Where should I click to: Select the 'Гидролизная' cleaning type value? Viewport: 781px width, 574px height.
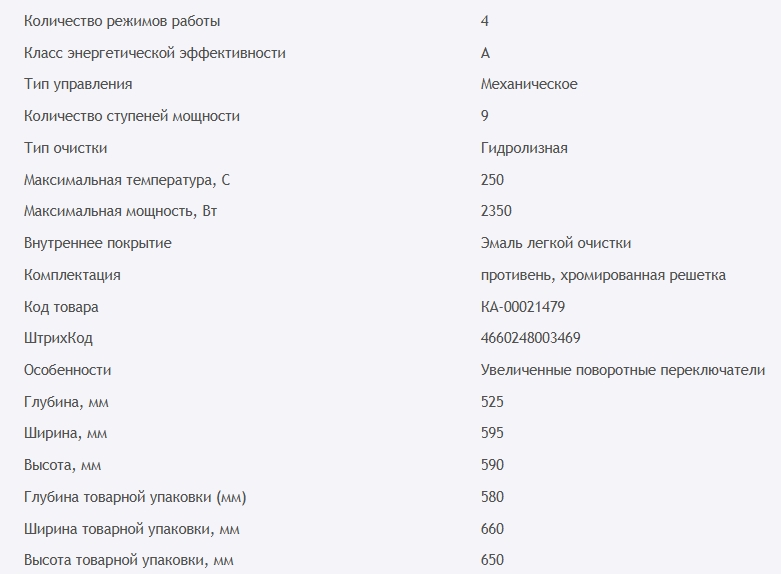[523, 148]
